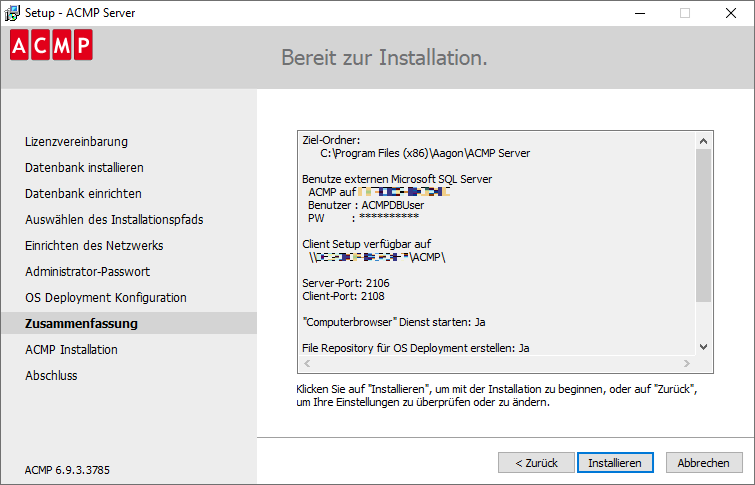Click the summary scroll up arrow
Viewport: 755px width, 485px height.
point(703,141)
